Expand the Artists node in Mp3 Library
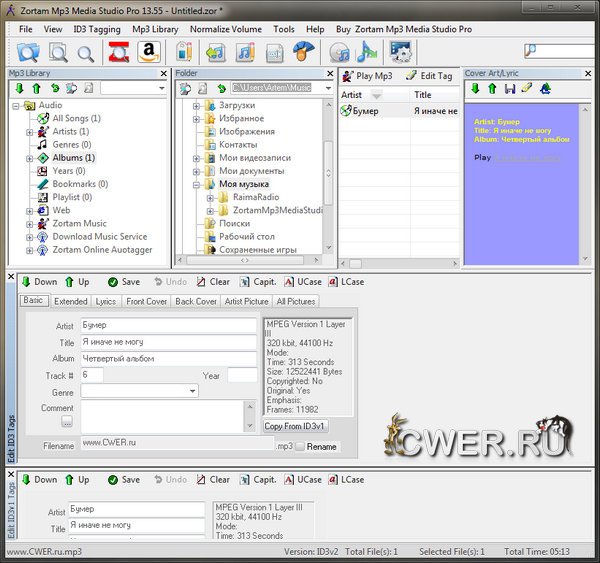The height and width of the screenshot is (563, 600). [x=30, y=132]
